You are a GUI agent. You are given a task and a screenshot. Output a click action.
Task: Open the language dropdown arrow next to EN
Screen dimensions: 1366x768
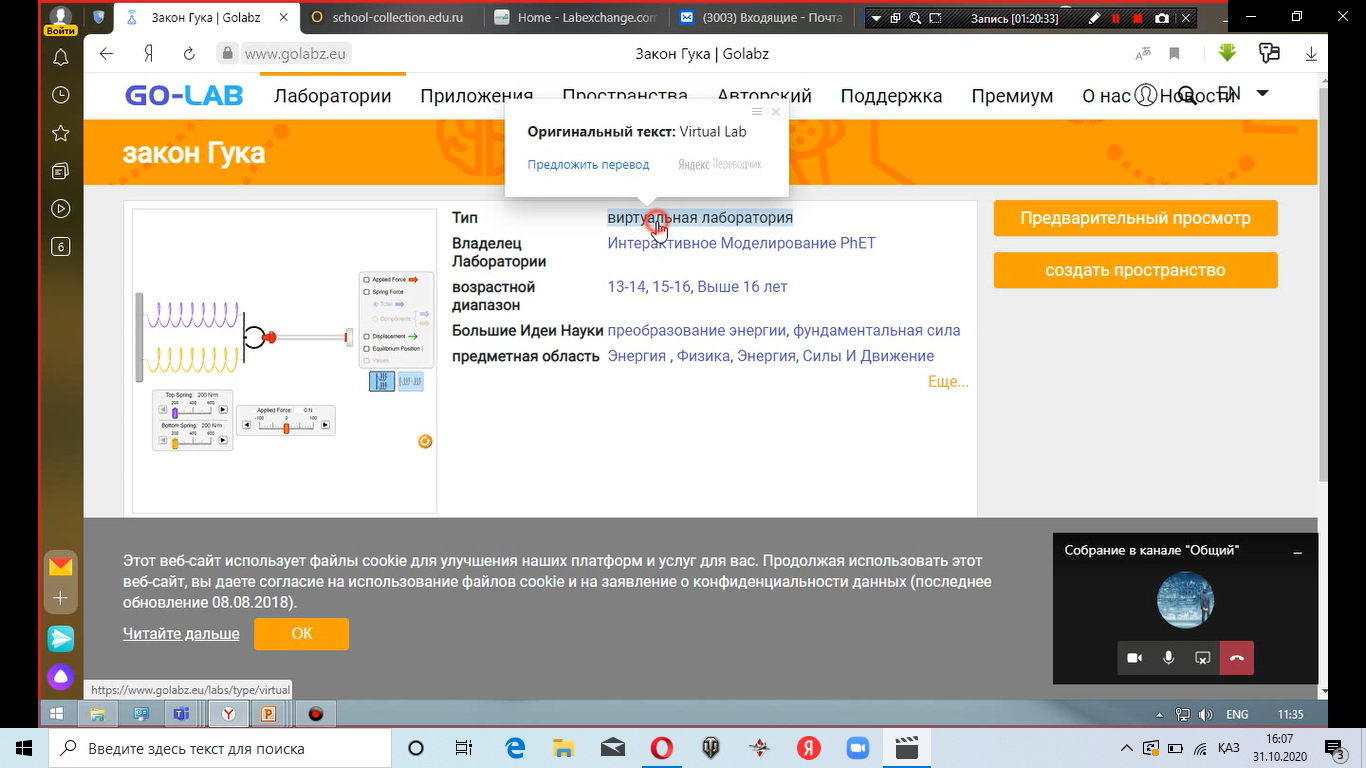tap(1262, 93)
